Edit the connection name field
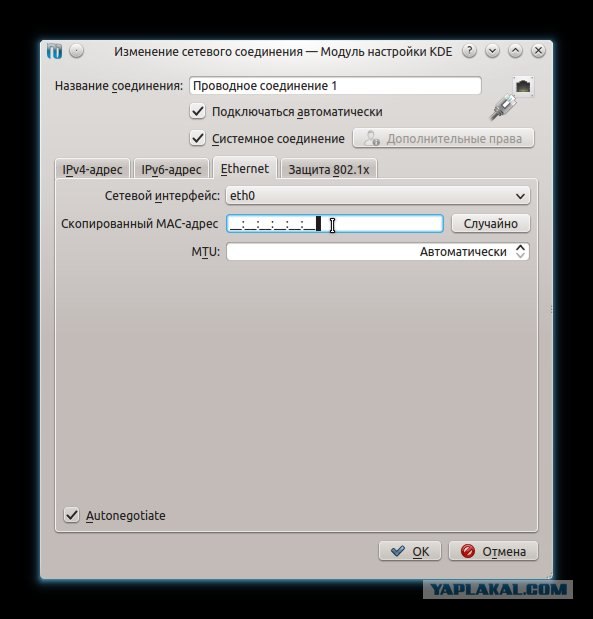Viewport: 593px width, 619px height. 335,86
